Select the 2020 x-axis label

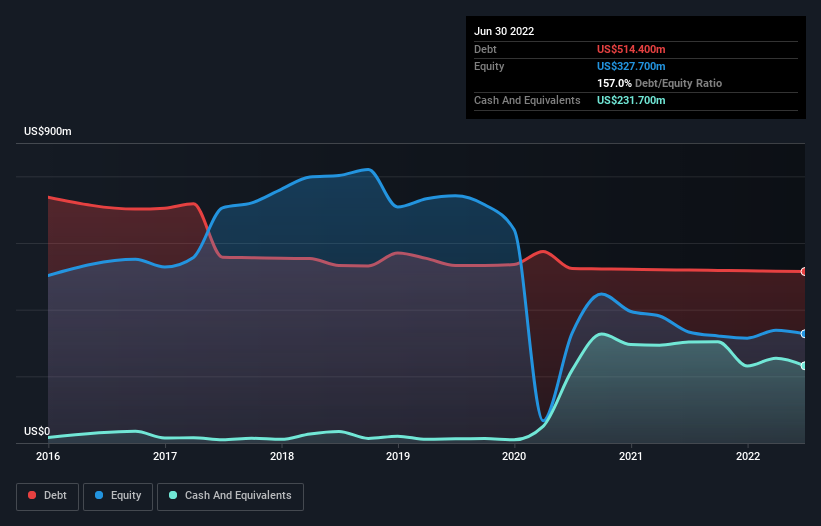[514, 456]
